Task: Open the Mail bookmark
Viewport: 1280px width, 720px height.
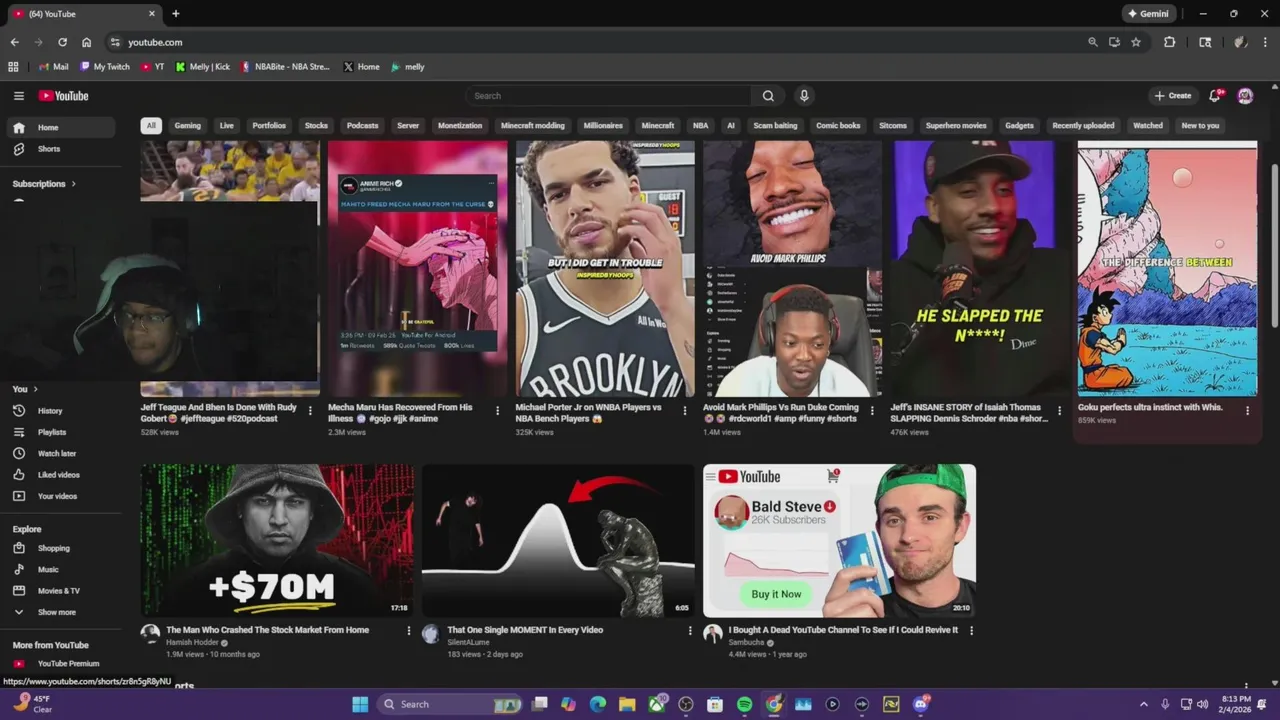Action: coord(53,67)
